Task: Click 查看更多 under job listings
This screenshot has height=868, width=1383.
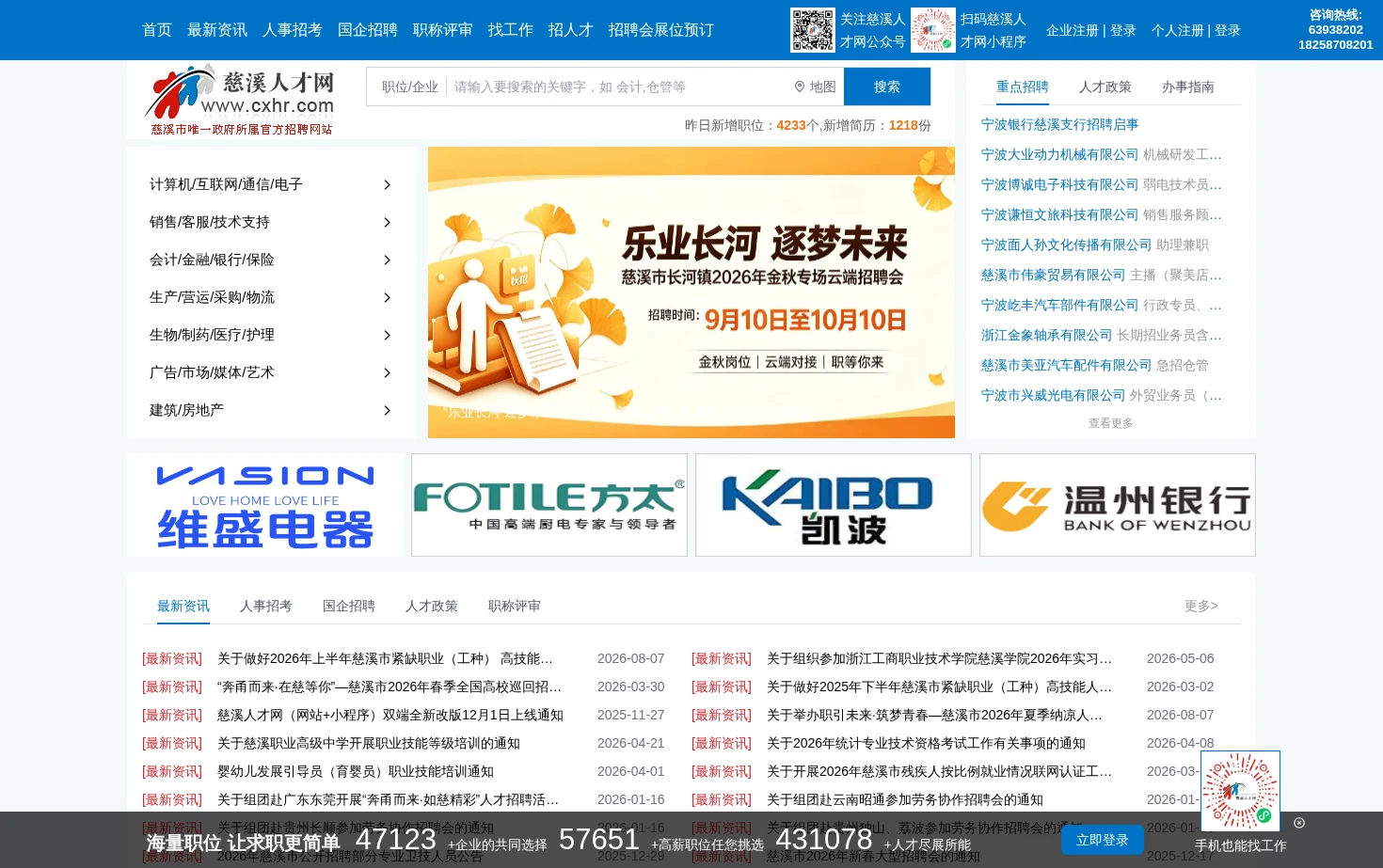Action: coord(1111,423)
